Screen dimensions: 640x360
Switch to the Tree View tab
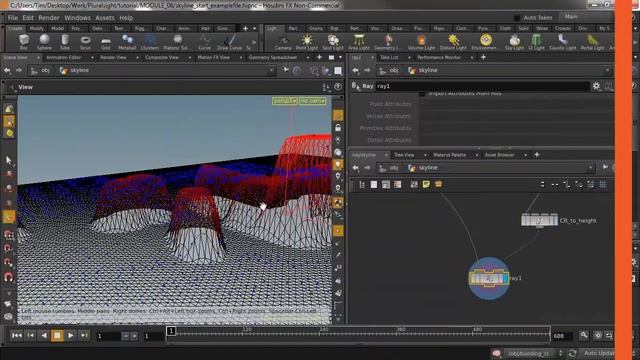click(404, 155)
